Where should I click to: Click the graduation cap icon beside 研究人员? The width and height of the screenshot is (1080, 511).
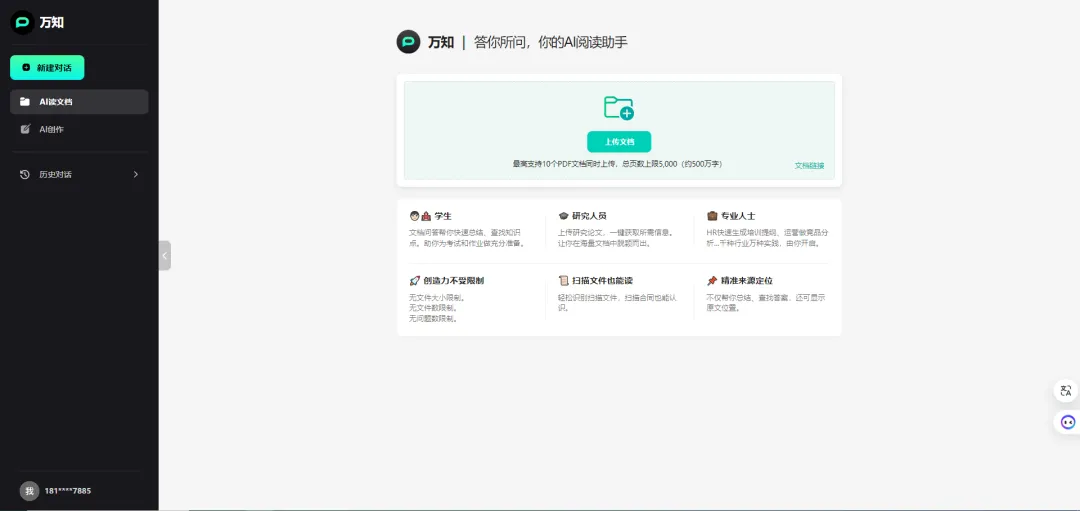click(563, 216)
